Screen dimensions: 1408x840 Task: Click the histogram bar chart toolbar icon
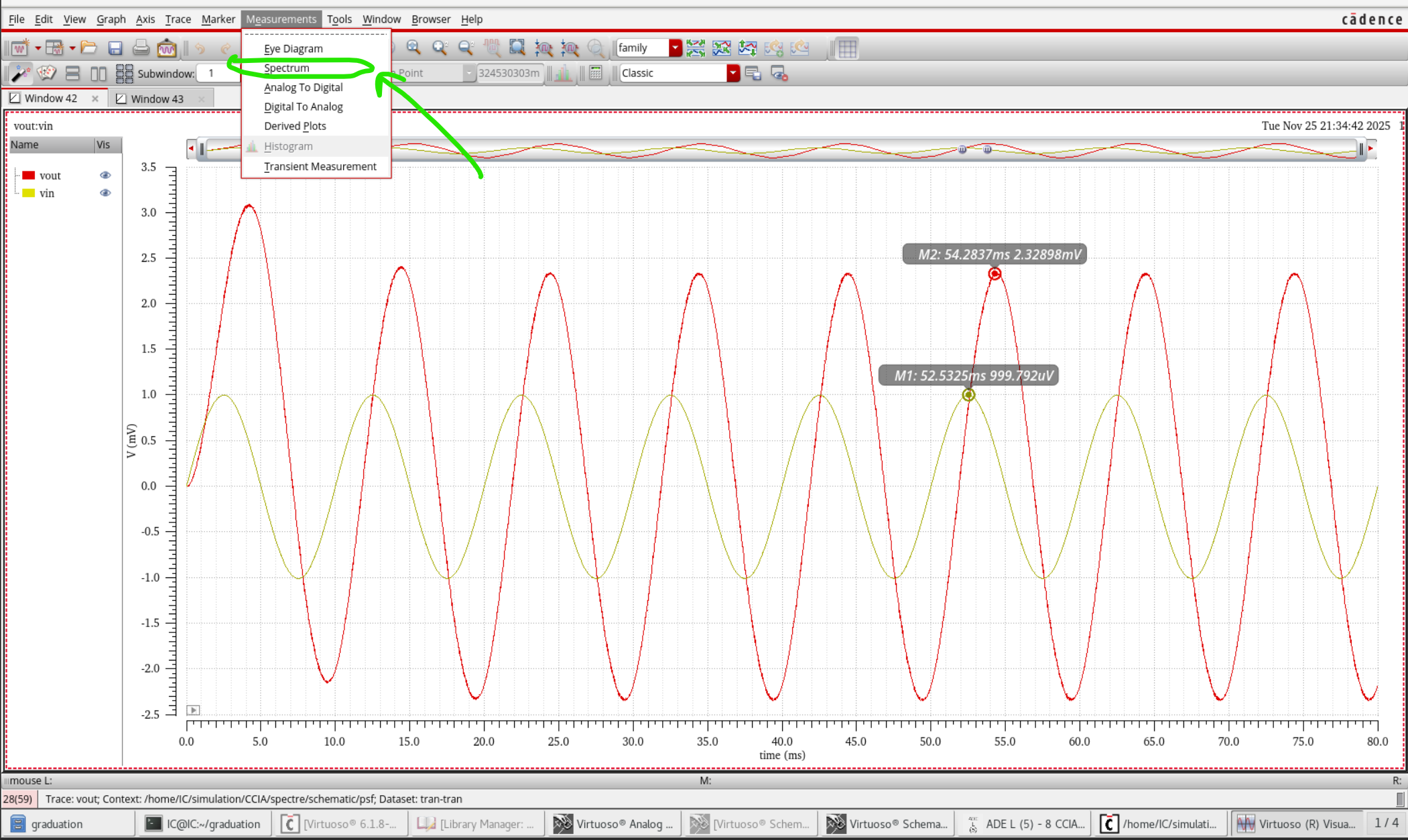(x=563, y=73)
